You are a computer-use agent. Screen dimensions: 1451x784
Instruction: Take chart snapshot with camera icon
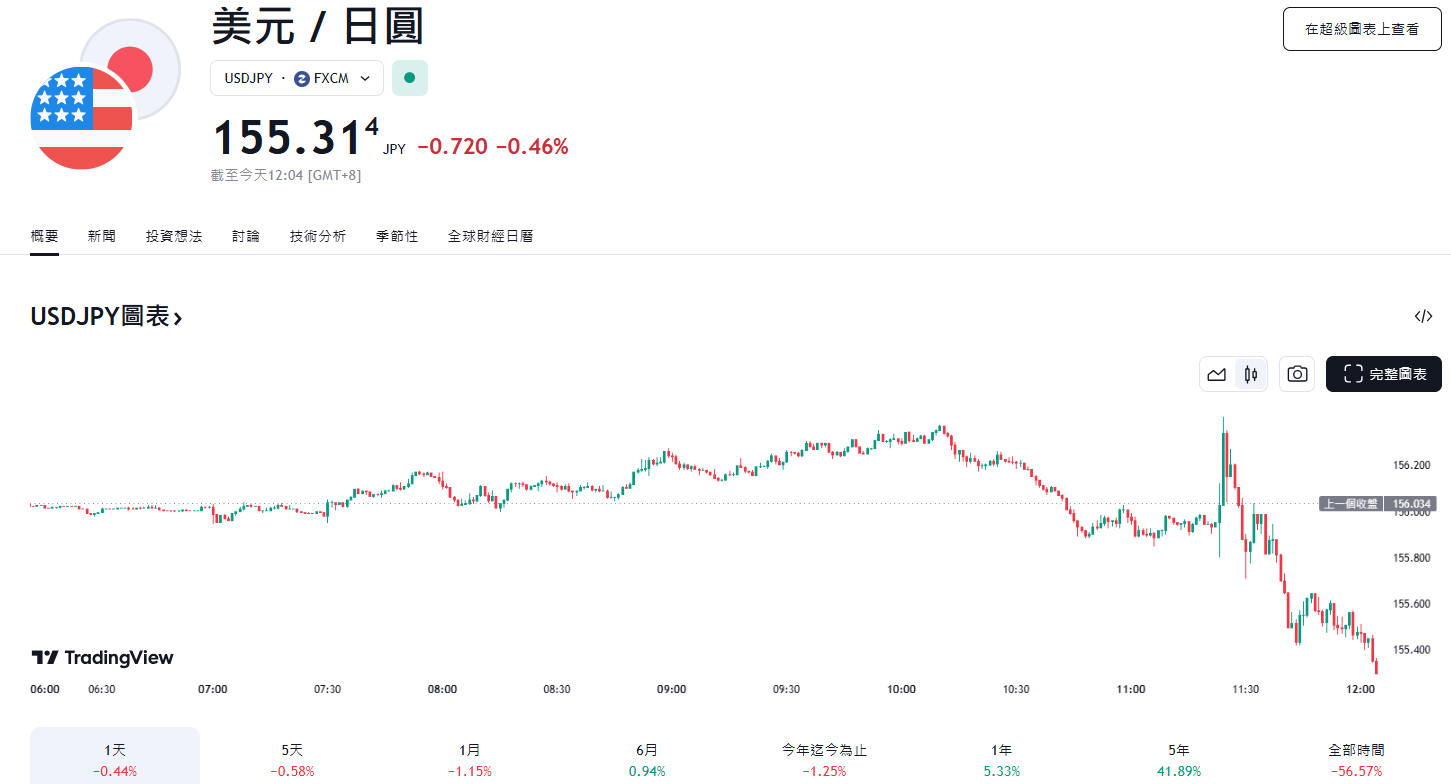(1297, 374)
